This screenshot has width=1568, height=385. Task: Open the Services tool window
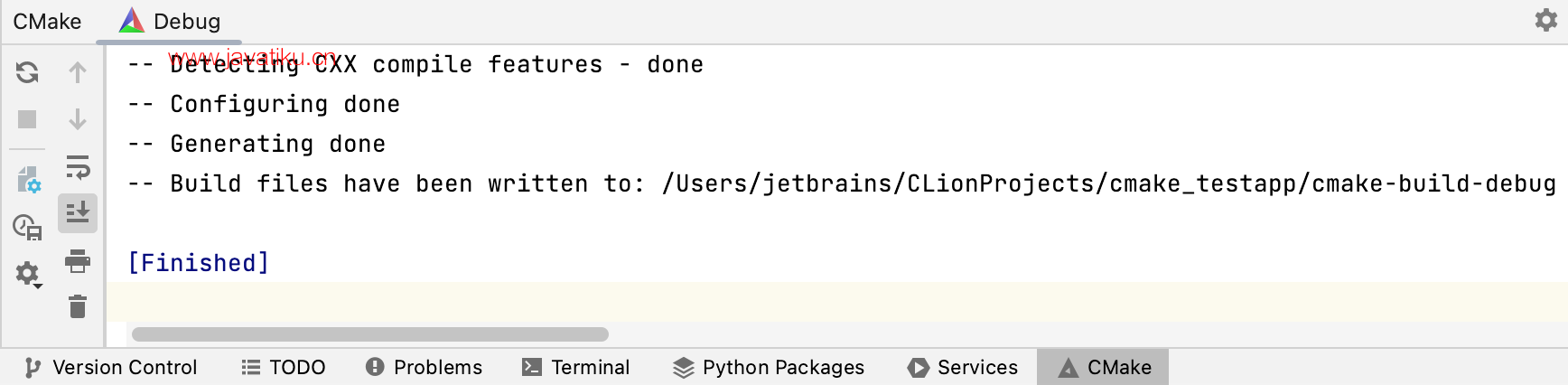963,367
